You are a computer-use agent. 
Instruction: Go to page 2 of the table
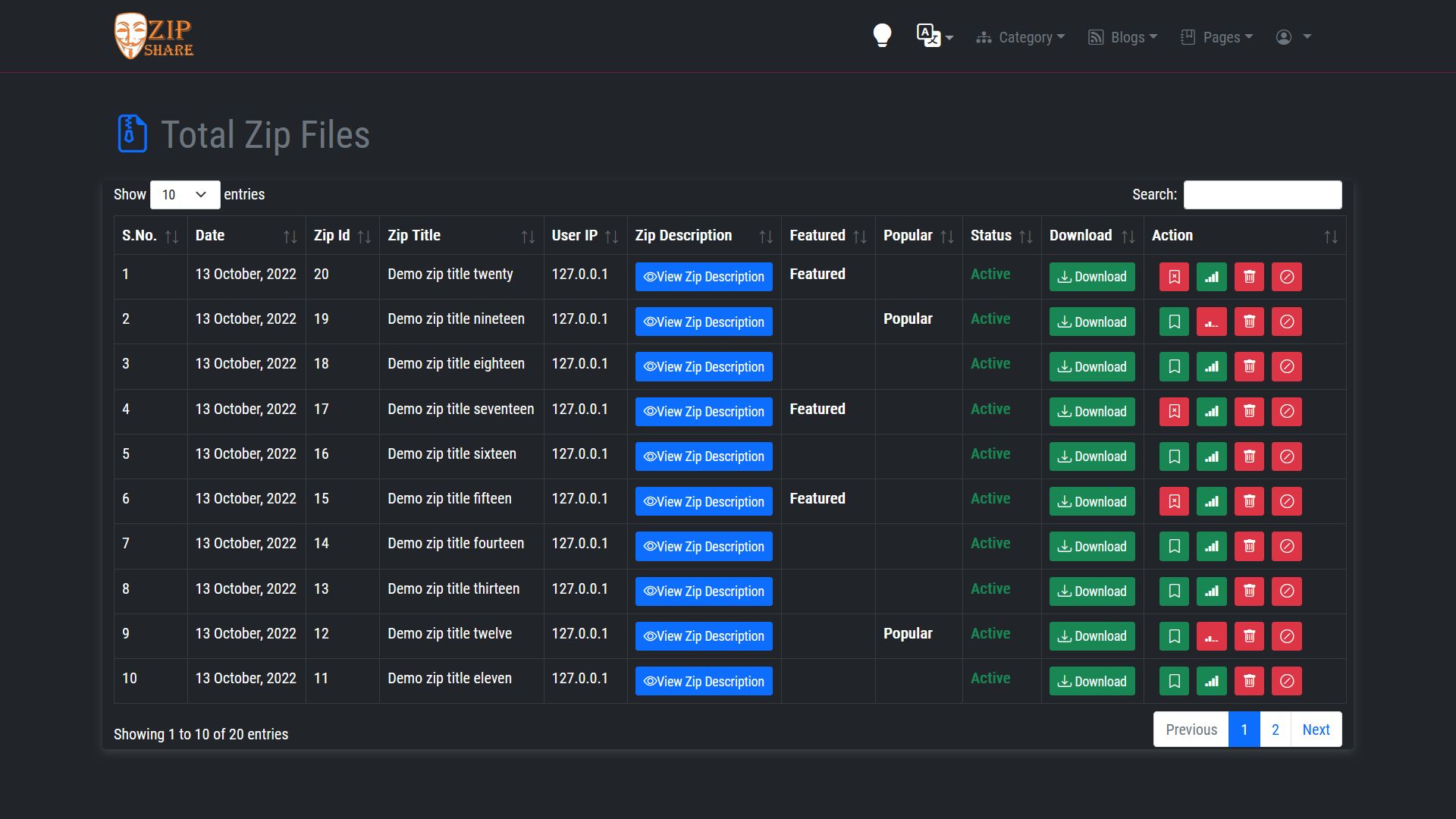click(x=1275, y=729)
